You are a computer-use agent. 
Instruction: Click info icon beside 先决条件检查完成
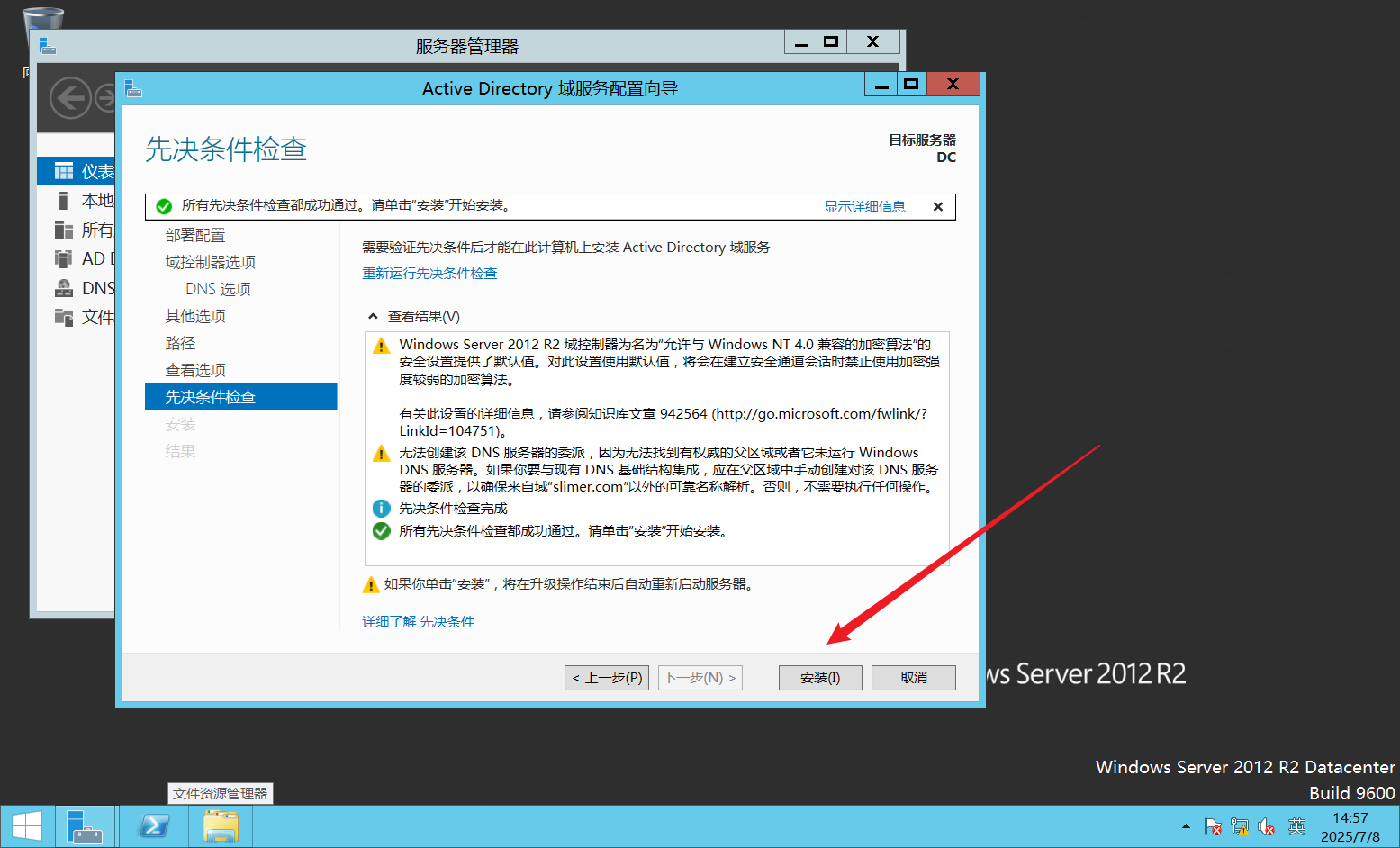(x=382, y=509)
